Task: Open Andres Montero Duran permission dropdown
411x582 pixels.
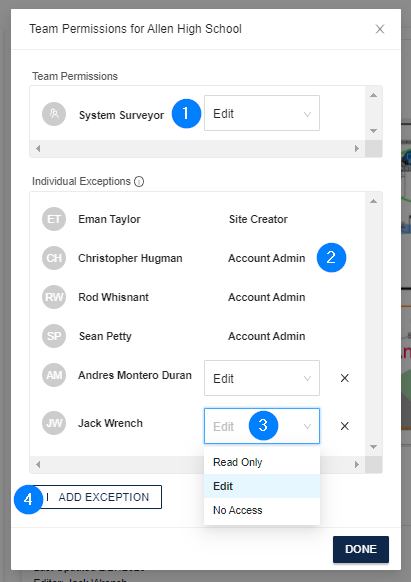Action: (x=262, y=378)
